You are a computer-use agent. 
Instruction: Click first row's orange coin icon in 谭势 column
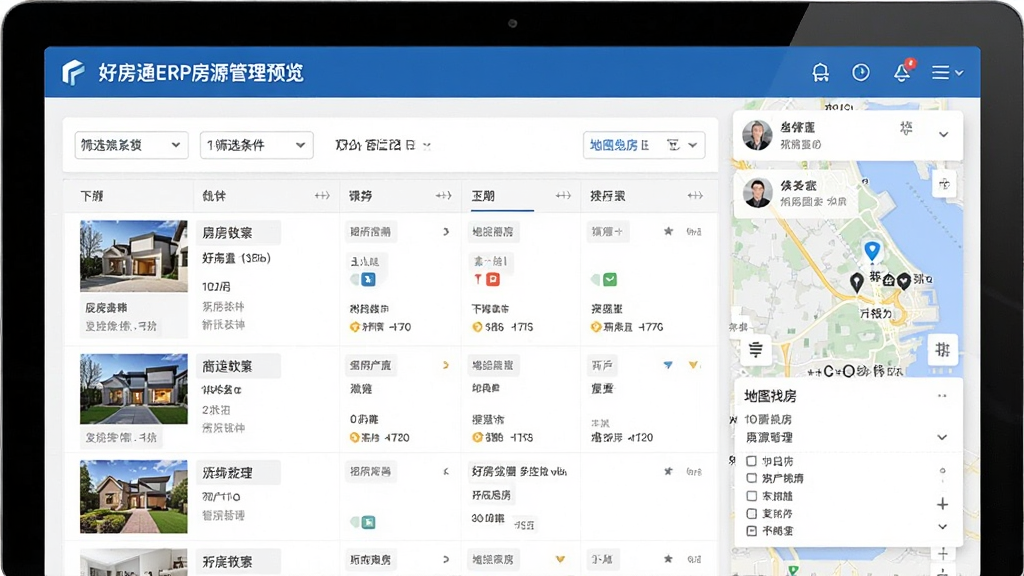355,327
